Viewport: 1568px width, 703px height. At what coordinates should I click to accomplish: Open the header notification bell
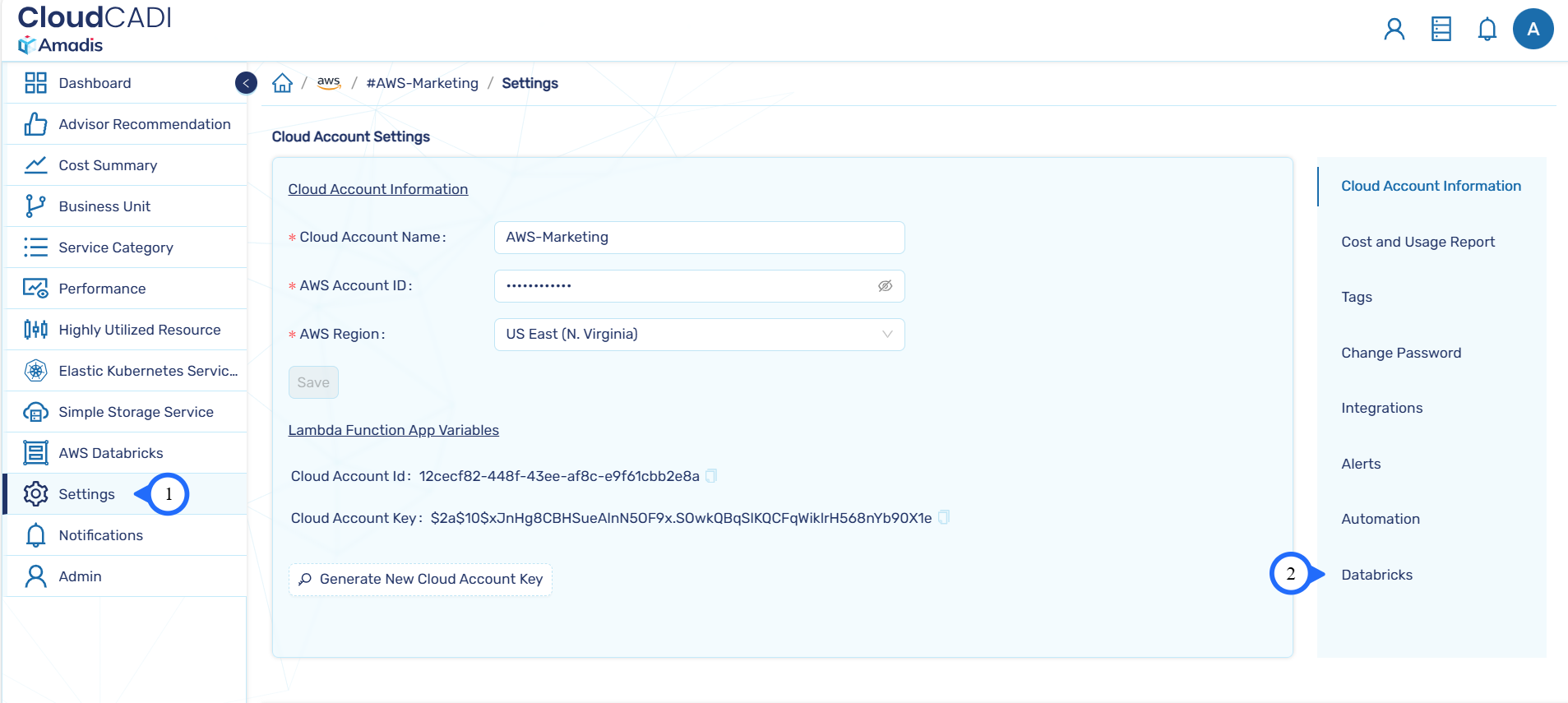point(1487,30)
